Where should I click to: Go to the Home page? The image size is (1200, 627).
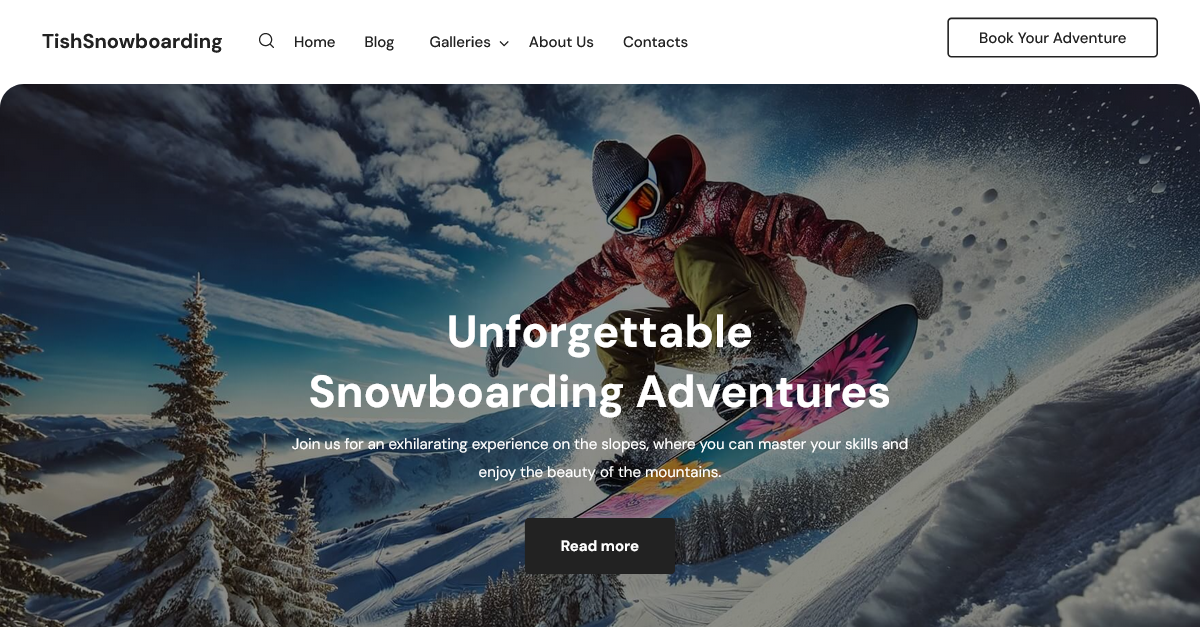314,42
